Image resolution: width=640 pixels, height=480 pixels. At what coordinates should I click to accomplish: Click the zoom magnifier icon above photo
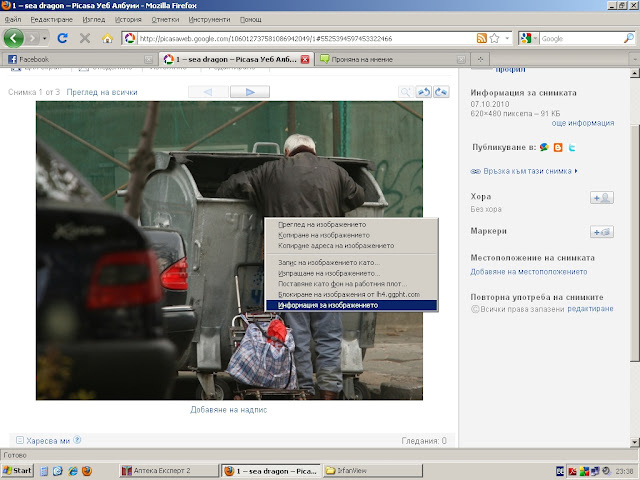coord(406,92)
